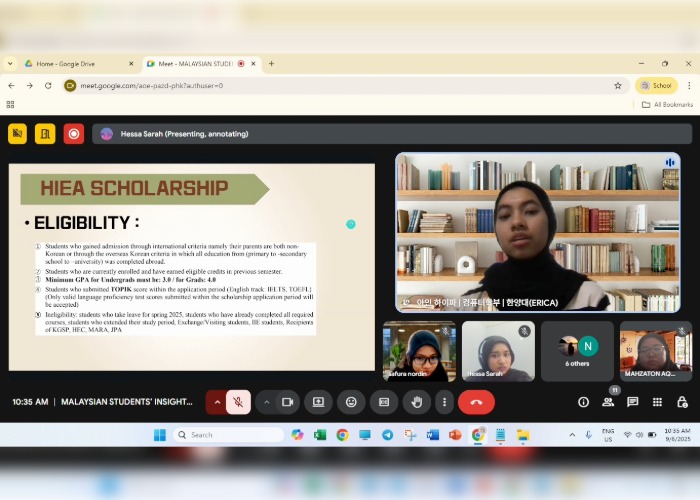Show the participants people panel

608,402
